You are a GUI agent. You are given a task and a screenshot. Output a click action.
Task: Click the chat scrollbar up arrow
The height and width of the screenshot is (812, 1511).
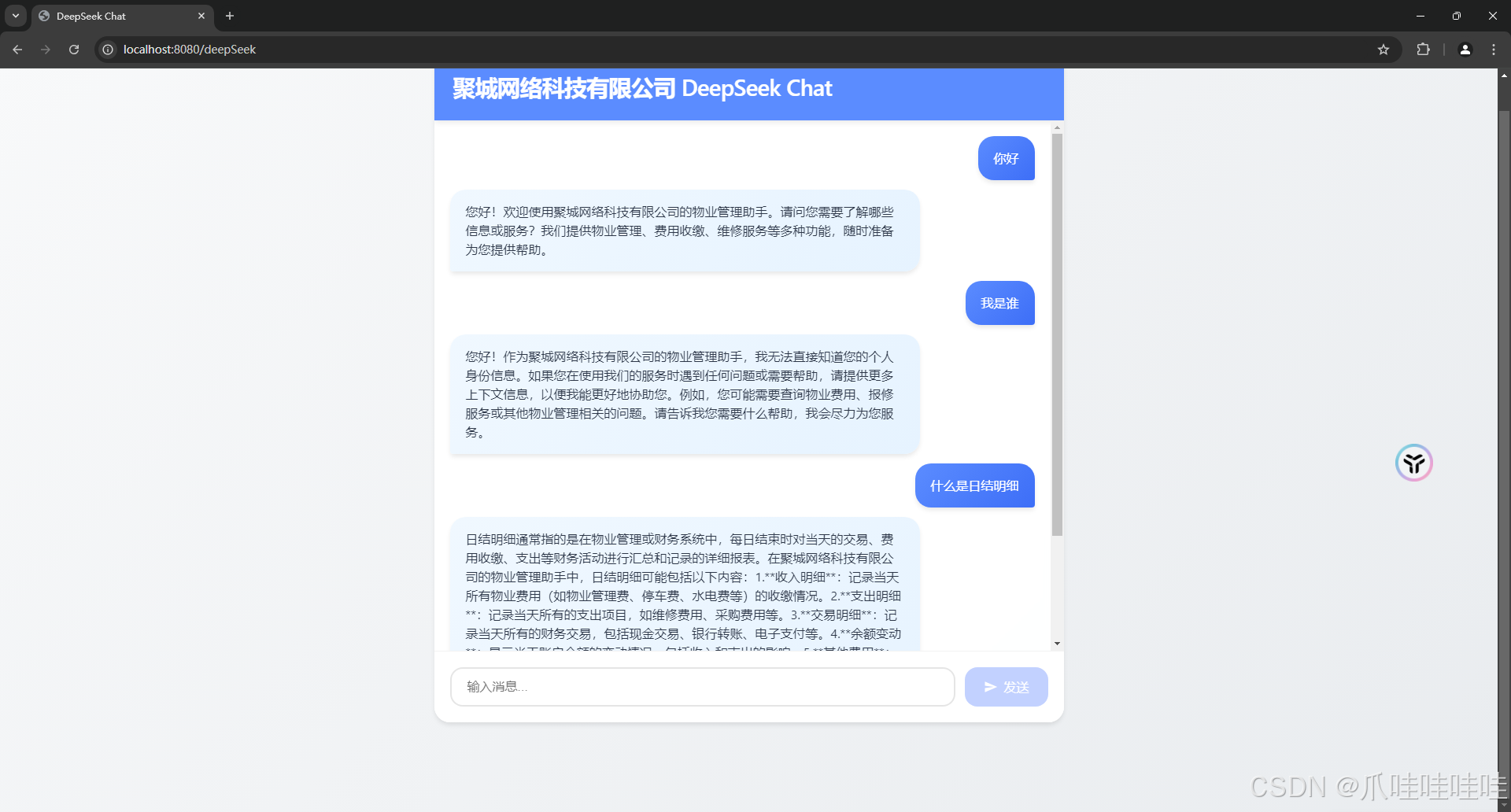click(1057, 127)
